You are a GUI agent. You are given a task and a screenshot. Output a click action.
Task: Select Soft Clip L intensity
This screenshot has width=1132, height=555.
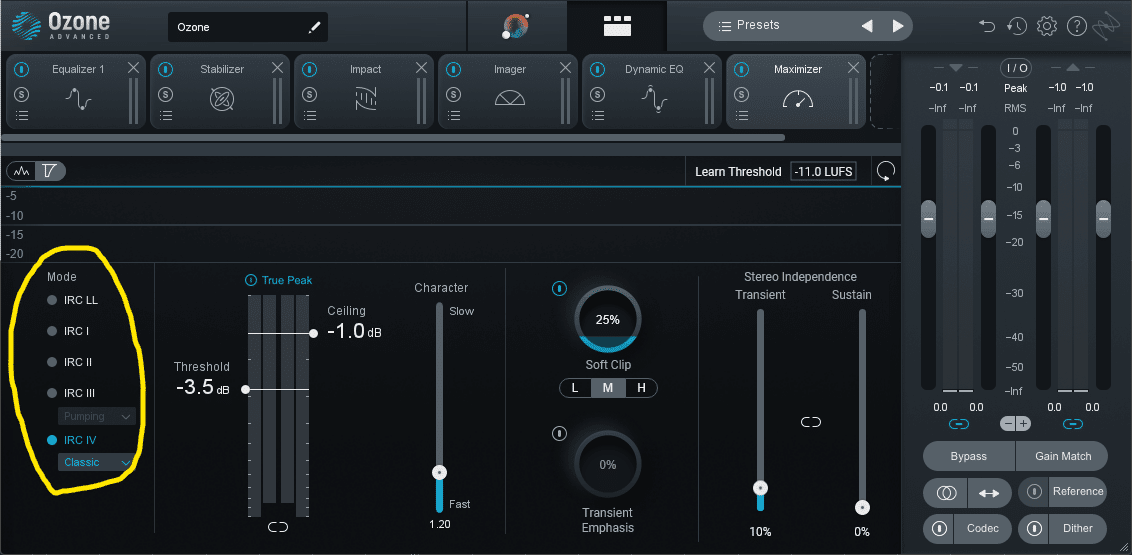pyautogui.click(x=575, y=388)
